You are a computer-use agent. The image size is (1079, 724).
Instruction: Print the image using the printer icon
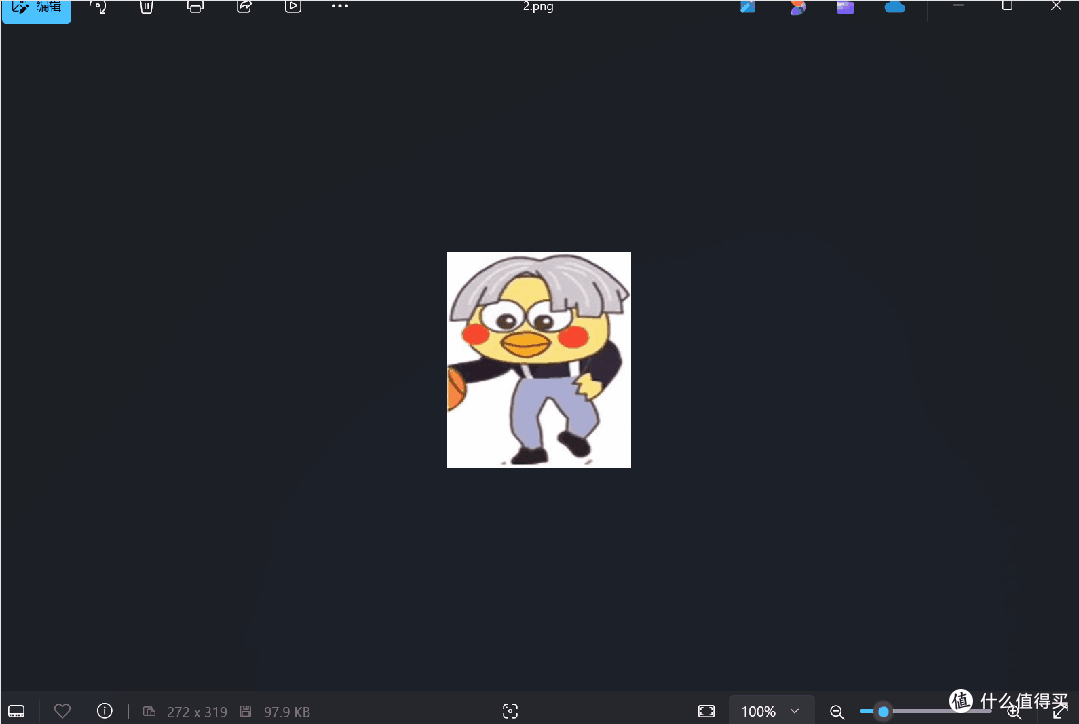(195, 7)
